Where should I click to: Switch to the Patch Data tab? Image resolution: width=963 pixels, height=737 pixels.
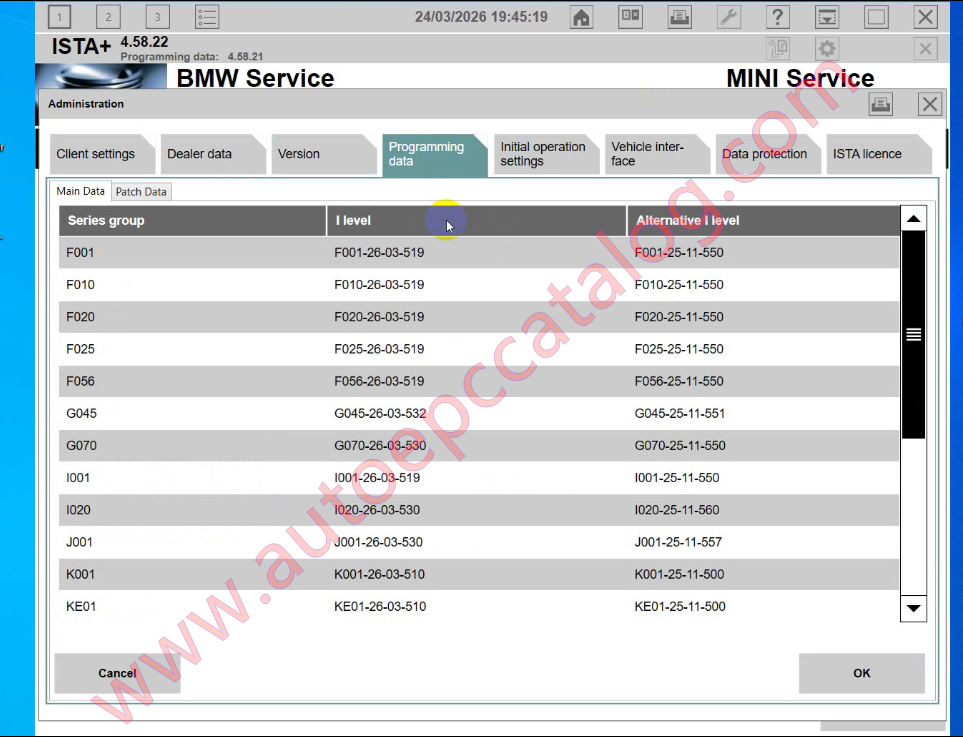[x=140, y=191]
